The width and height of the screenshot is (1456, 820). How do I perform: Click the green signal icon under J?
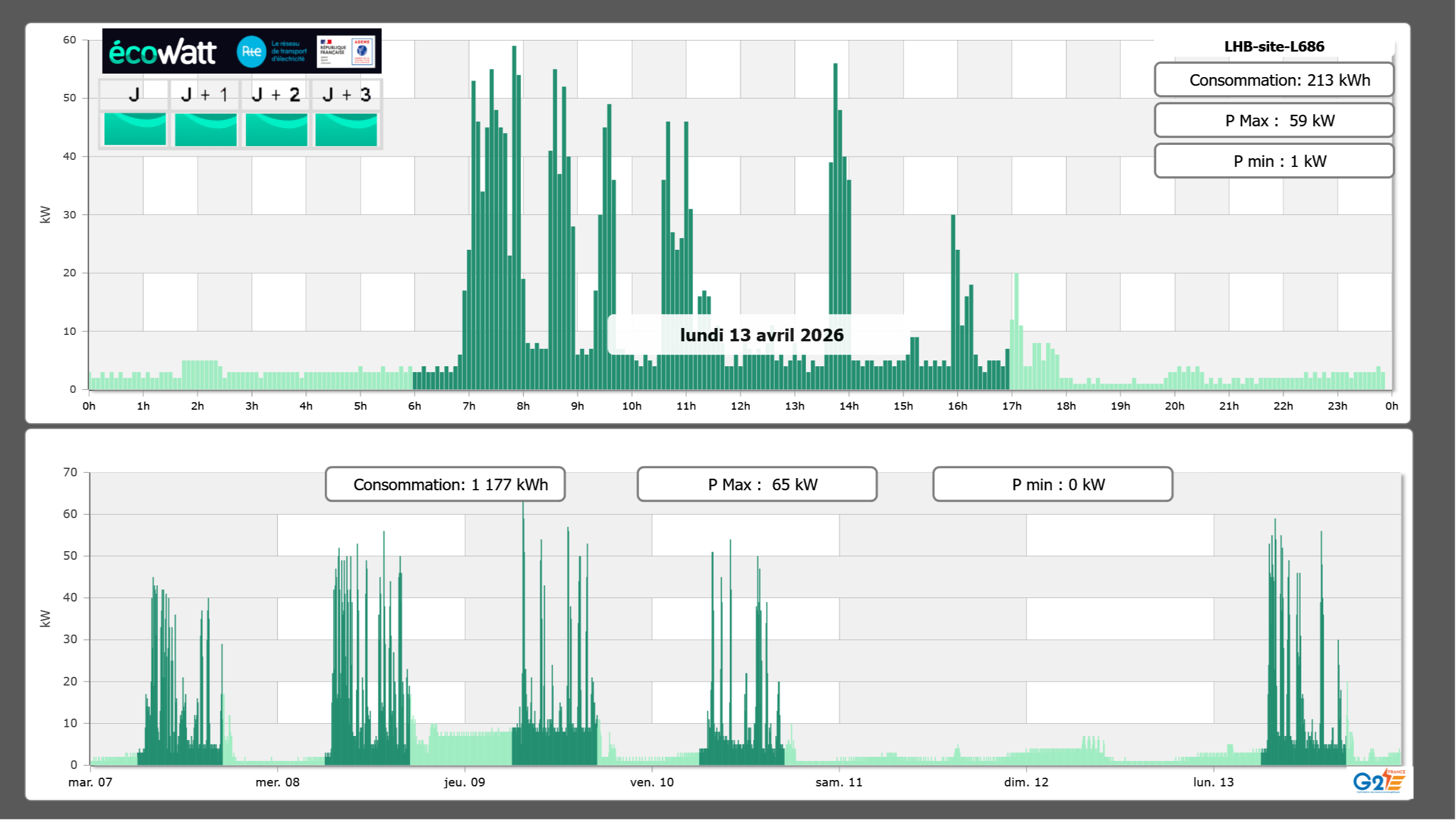coord(135,129)
